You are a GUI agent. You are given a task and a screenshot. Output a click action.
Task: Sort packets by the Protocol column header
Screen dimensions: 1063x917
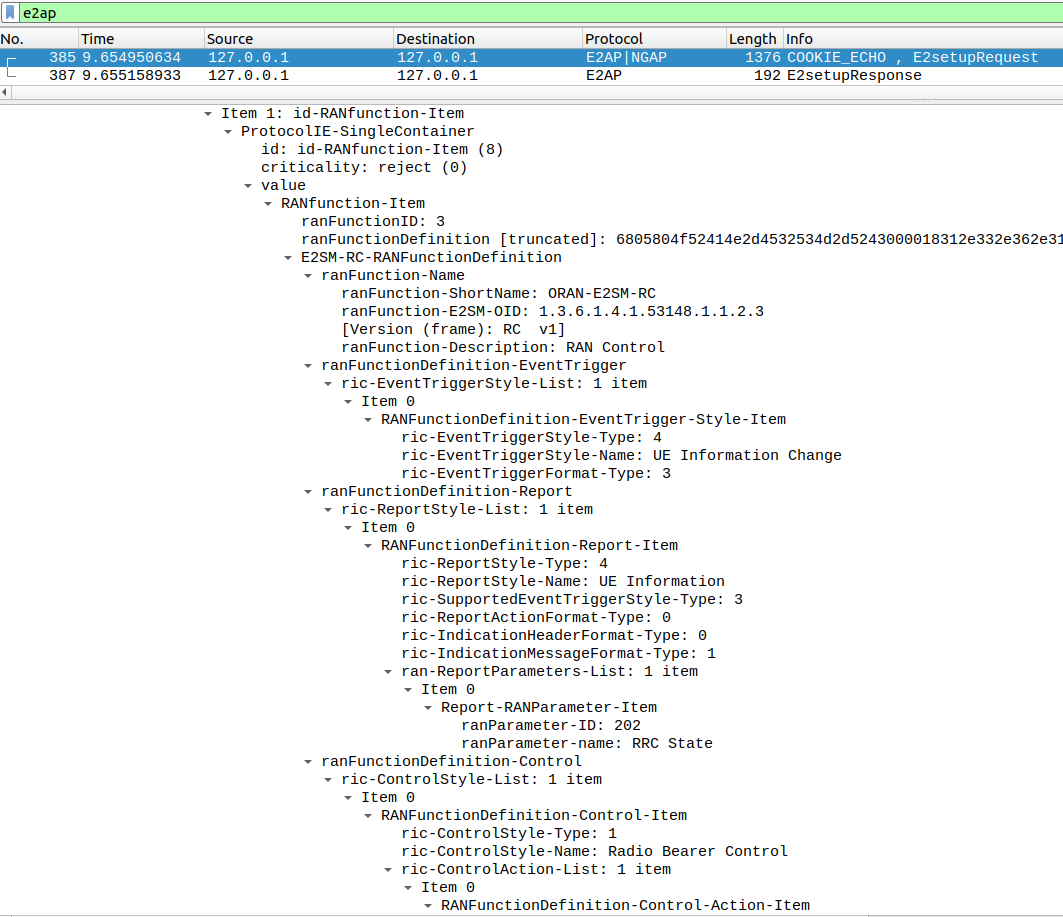652,39
